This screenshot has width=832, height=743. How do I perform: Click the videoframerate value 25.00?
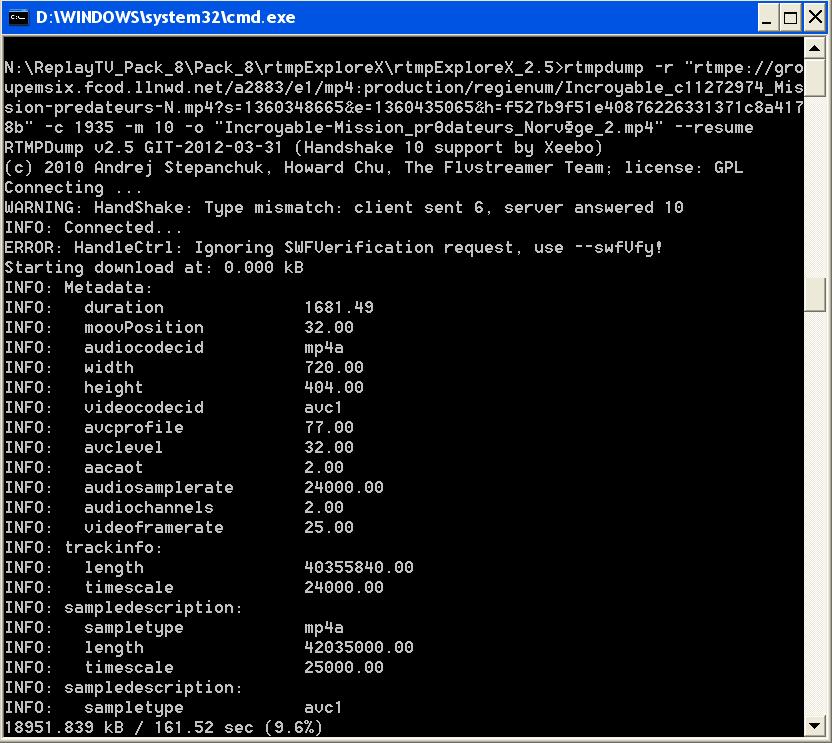328,528
